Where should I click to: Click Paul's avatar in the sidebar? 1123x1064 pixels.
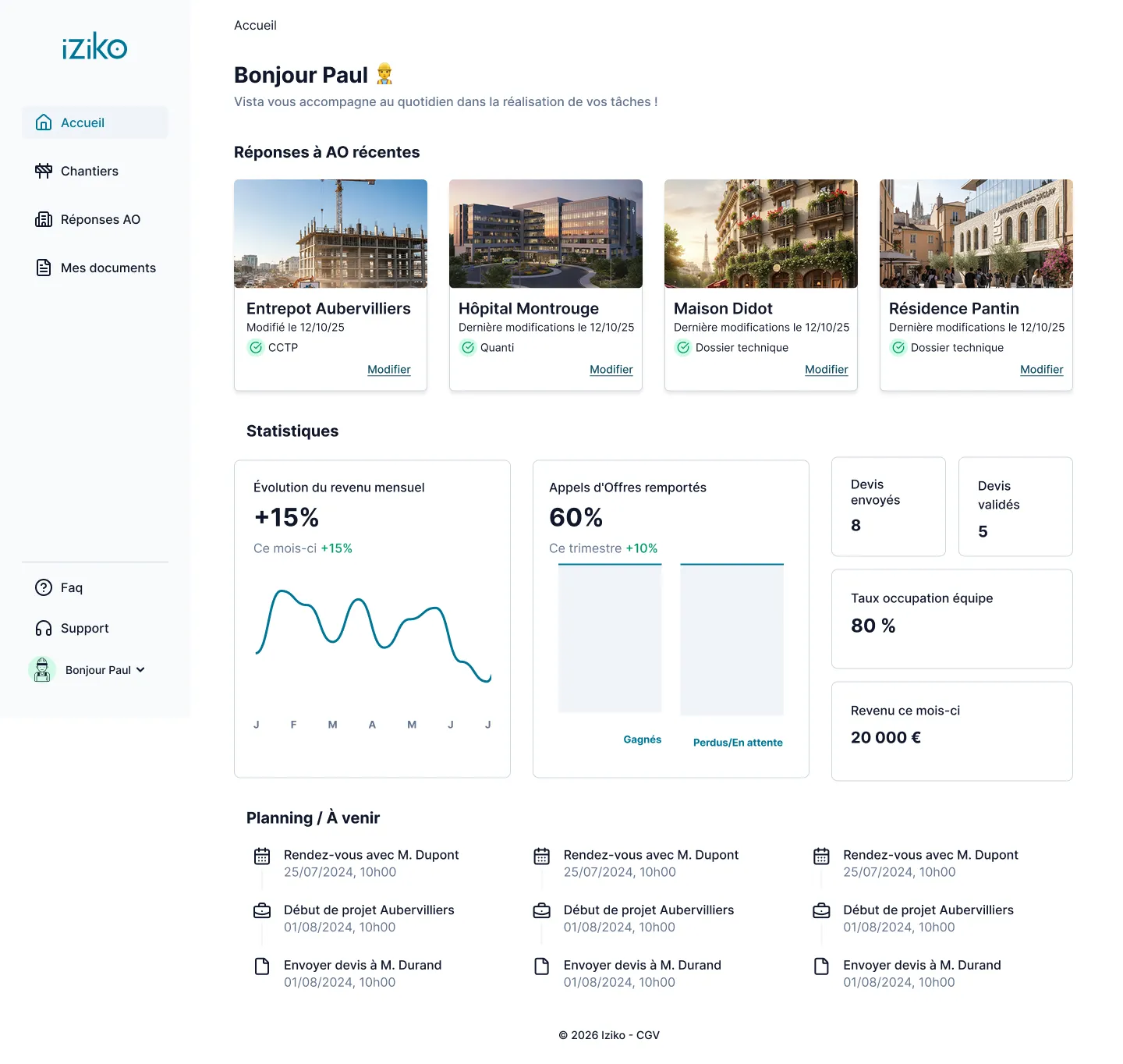[42, 669]
